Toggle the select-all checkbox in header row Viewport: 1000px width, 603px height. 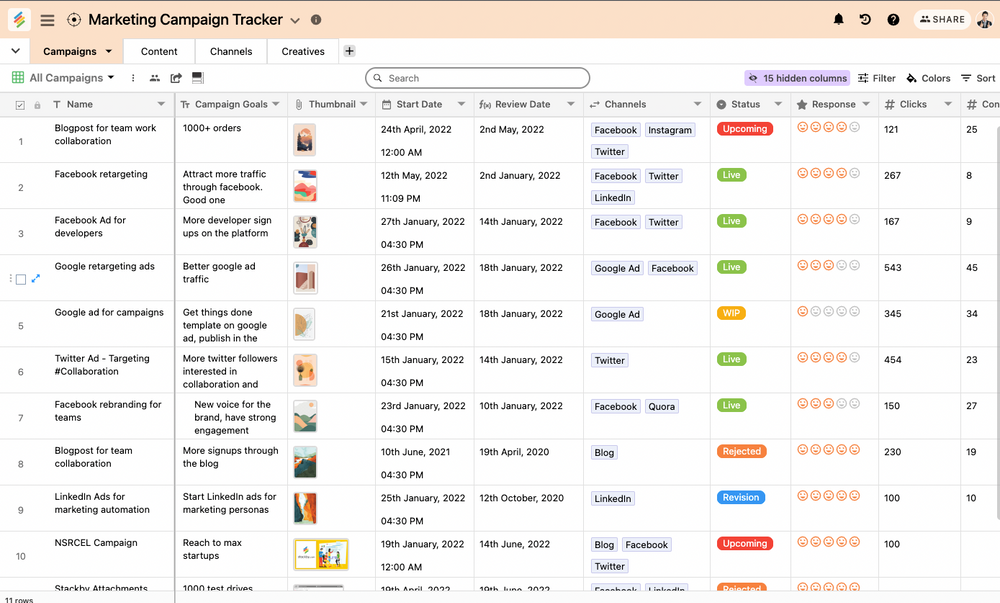coord(21,104)
